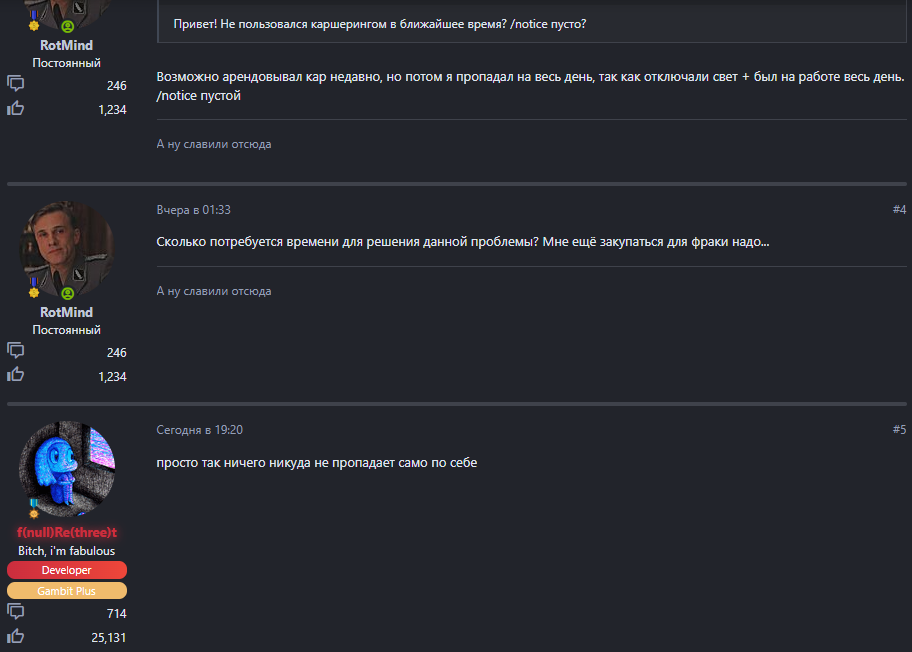Click the medal icon on post #4 avatar
The width and height of the screenshot is (912, 652).
(x=35, y=290)
